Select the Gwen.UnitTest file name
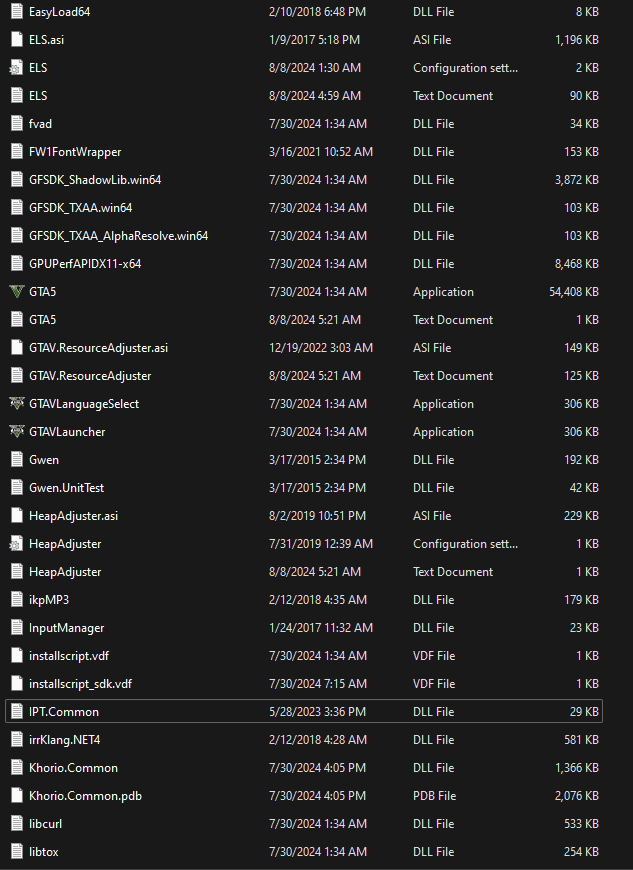The image size is (633, 870). [66, 488]
